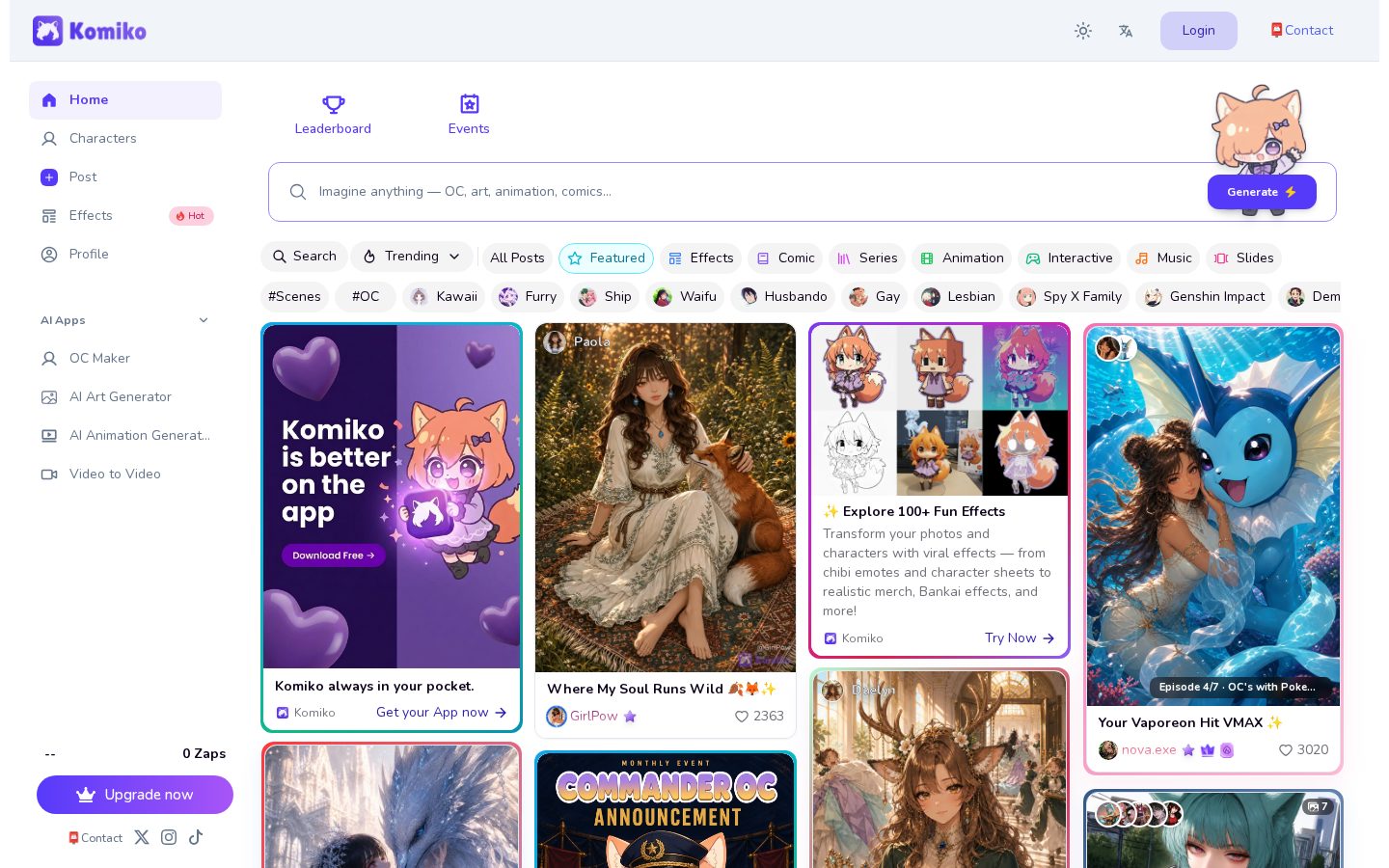Open the Vaporeon VMAX post image

point(1213,516)
